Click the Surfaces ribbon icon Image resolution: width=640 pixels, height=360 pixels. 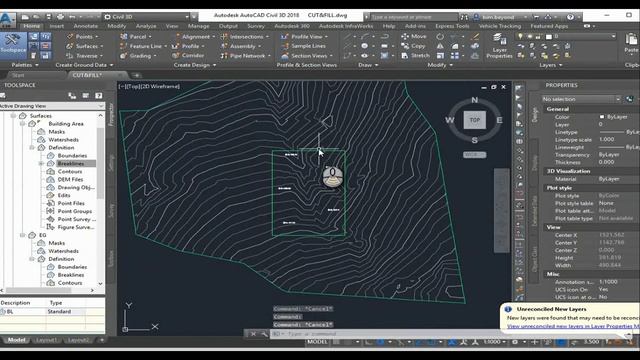[x=70, y=46]
